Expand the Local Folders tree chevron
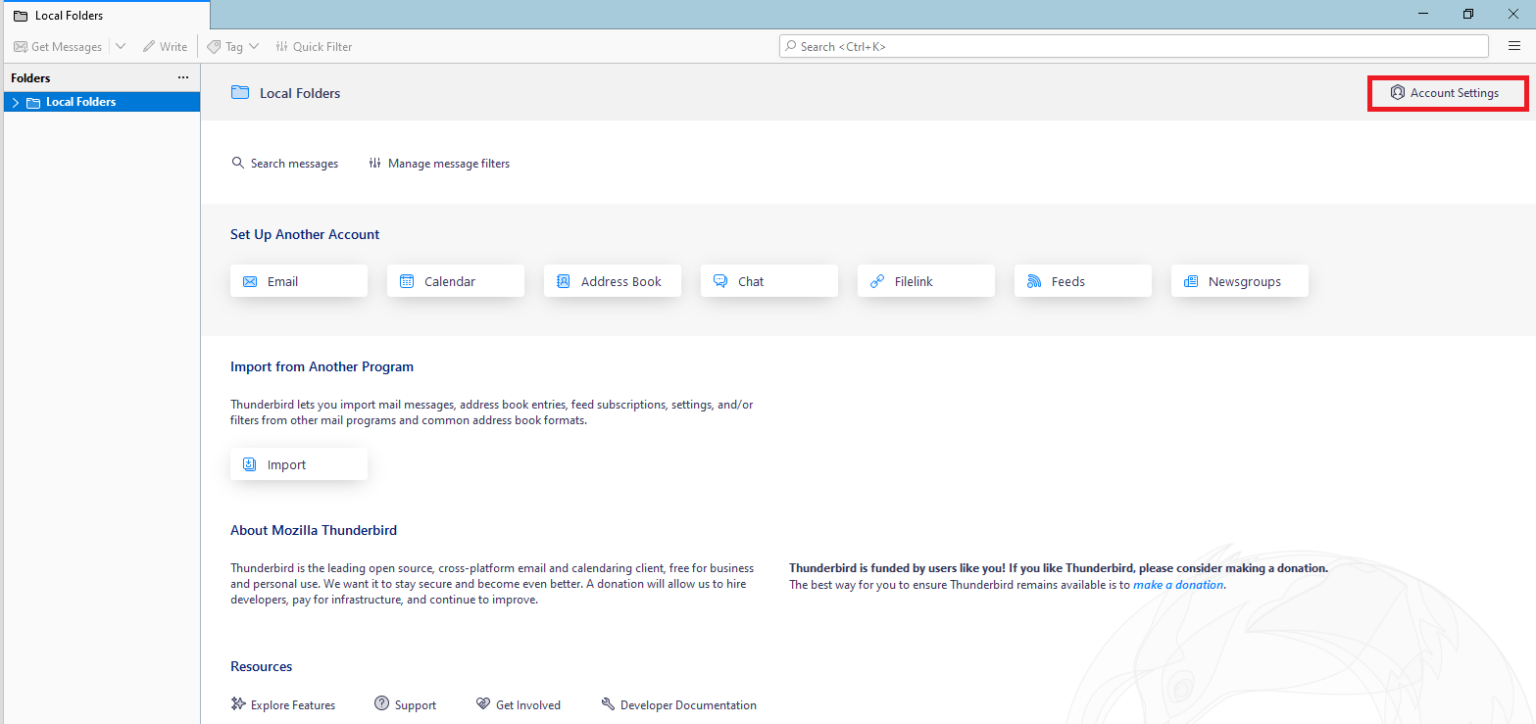 (x=16, y=102)
